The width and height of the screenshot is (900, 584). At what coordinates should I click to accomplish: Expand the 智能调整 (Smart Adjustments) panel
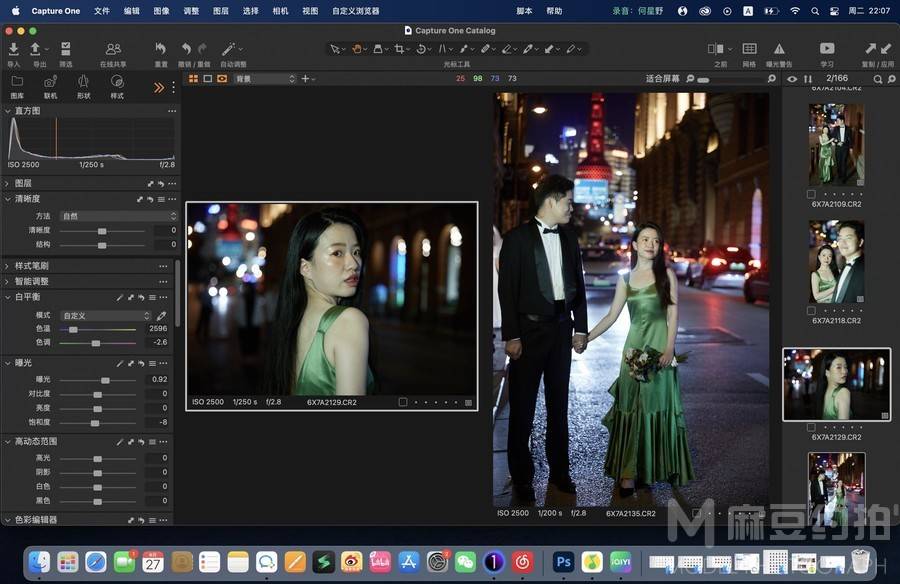[7, 281]
